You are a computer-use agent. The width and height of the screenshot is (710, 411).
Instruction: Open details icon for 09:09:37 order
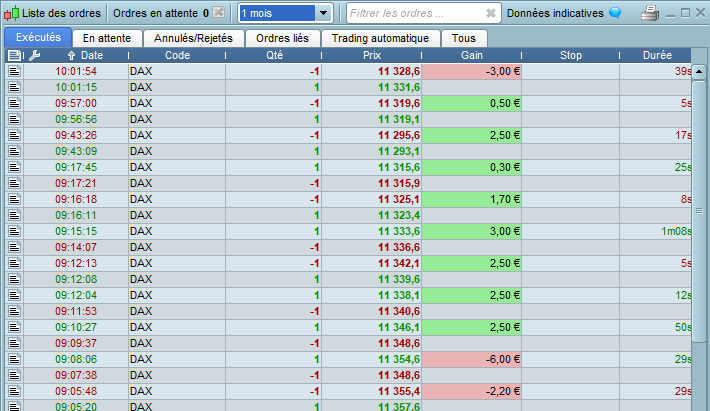click(x=14, y=343)
